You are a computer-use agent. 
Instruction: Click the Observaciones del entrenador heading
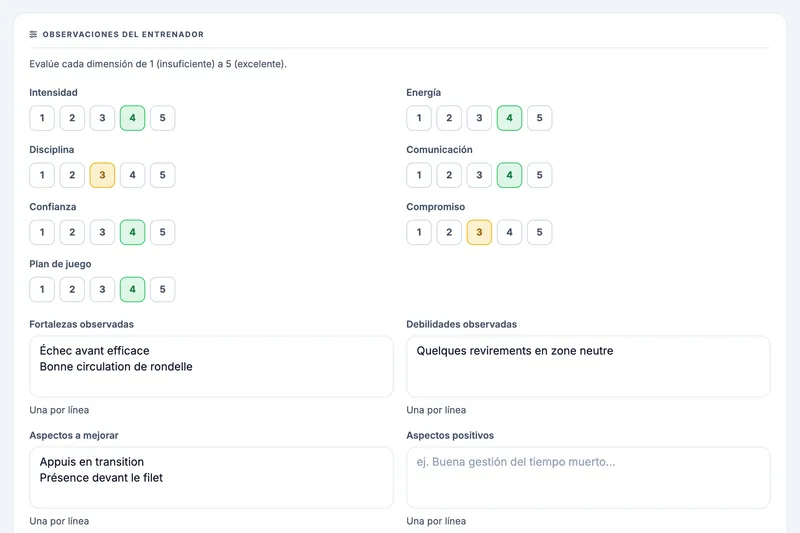(x=123, y=34)
